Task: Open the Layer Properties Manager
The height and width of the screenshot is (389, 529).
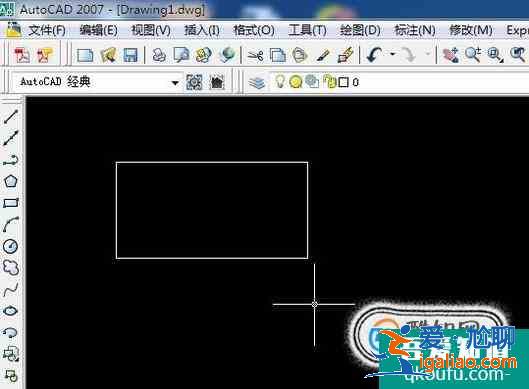Action: [x=257, y=82]
